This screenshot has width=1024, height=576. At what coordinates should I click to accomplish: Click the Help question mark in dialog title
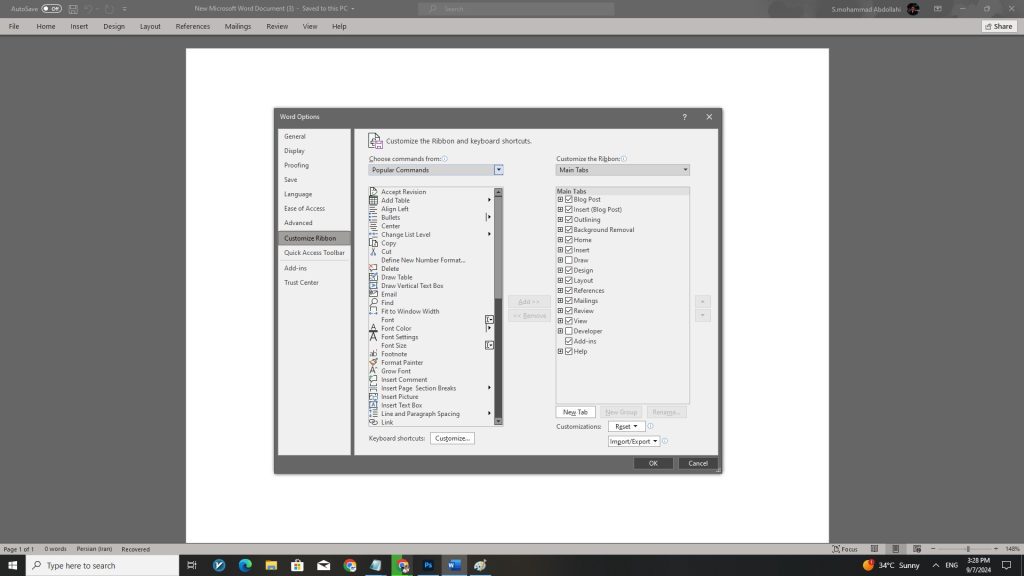click(x=684, y=117)
